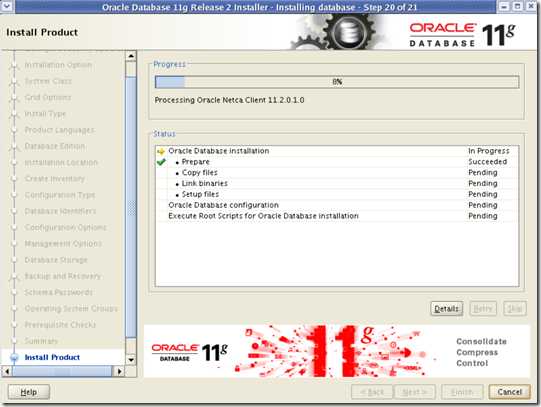Maximize the Oracle installer window

[518, 6]
